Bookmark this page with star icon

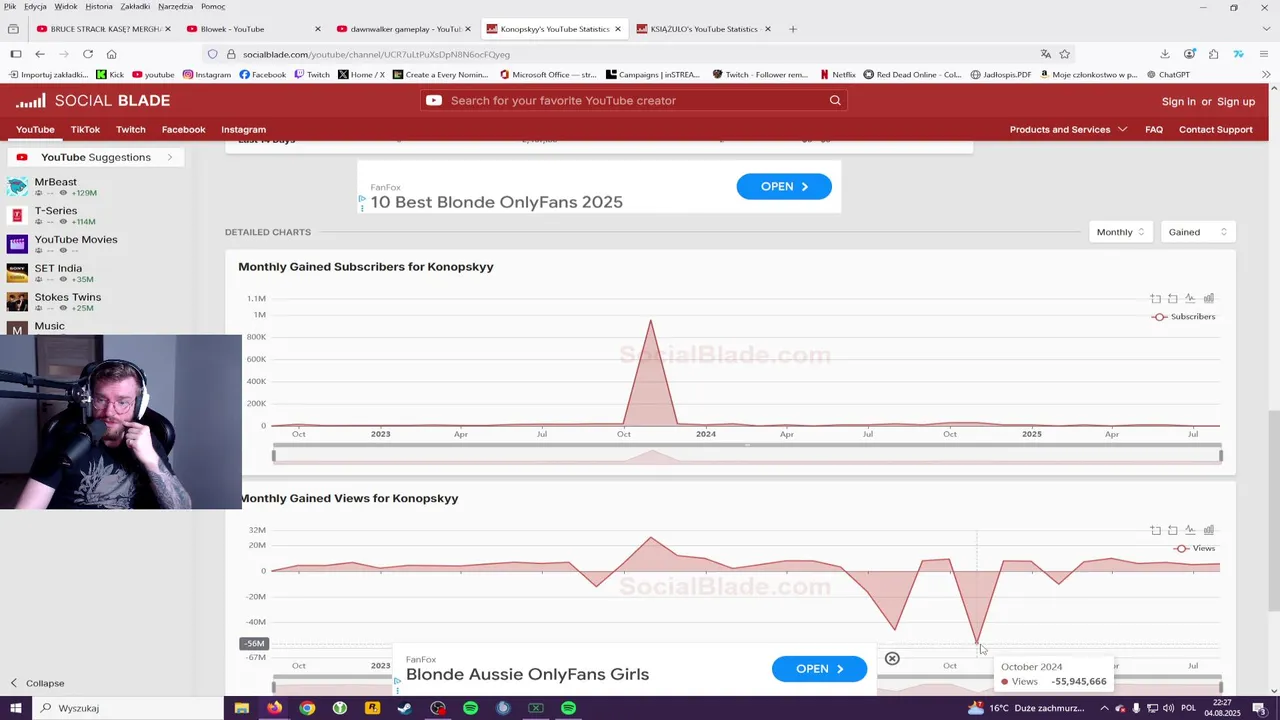(1065, 54)
